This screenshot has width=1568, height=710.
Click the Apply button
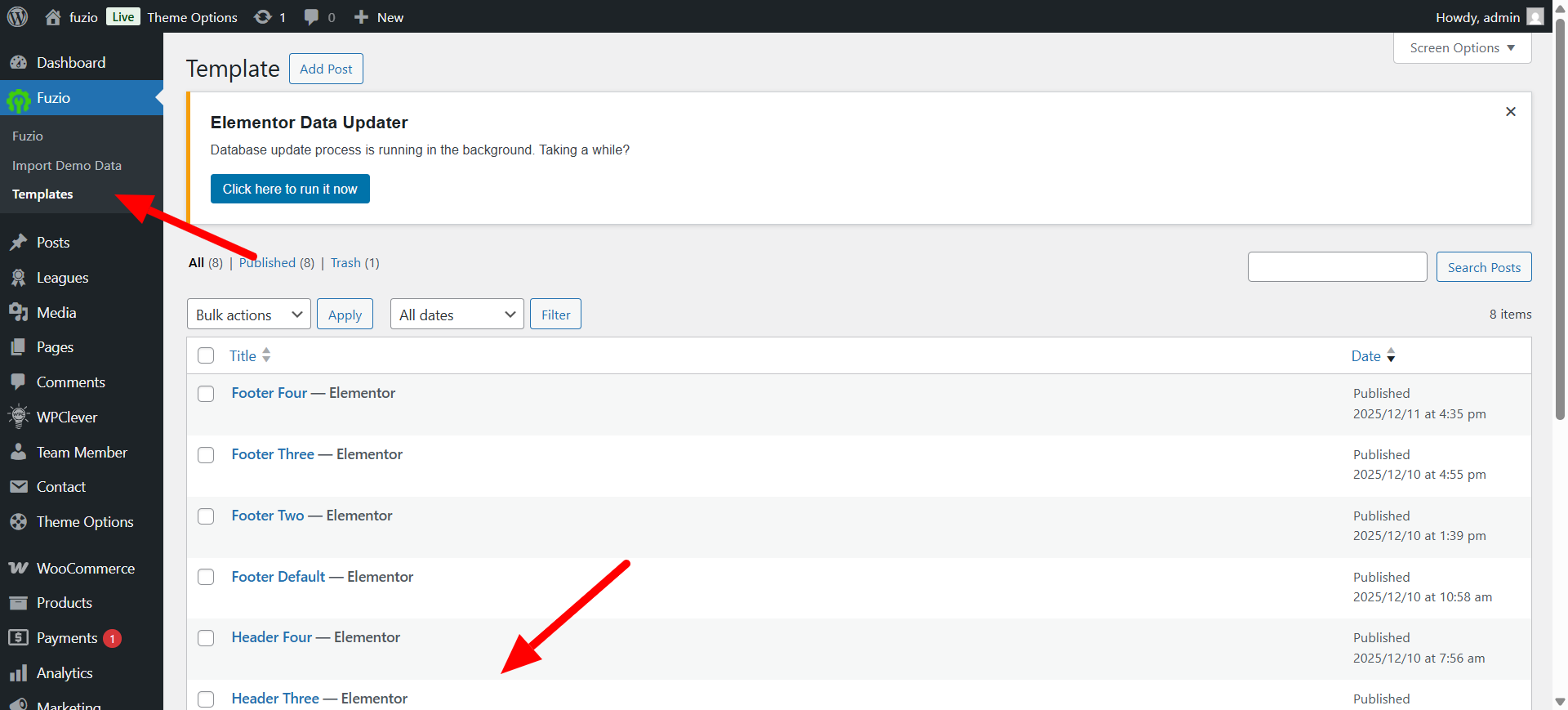tap(345, 315)
